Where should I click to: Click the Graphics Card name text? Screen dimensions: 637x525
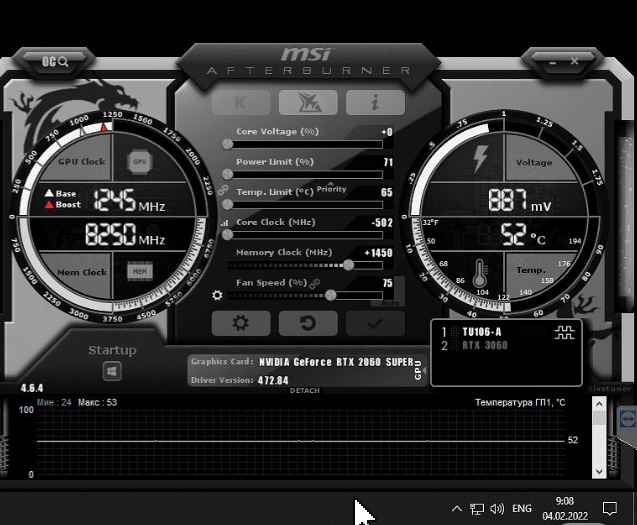(x=336, y=362)
